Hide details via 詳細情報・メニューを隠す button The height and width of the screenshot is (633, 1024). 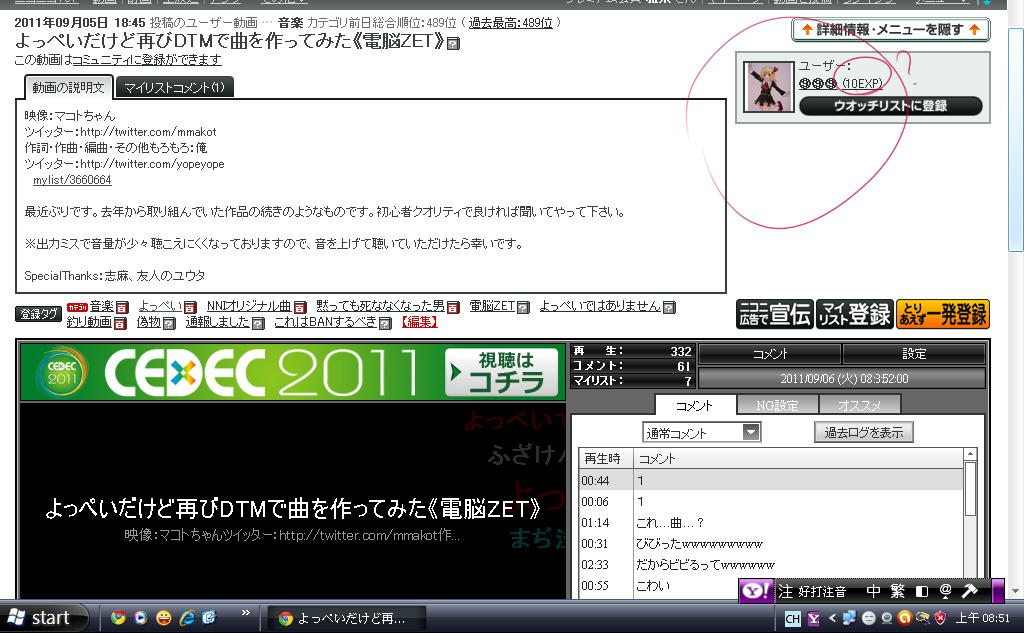pyautogui.click(x=891, y=29)
